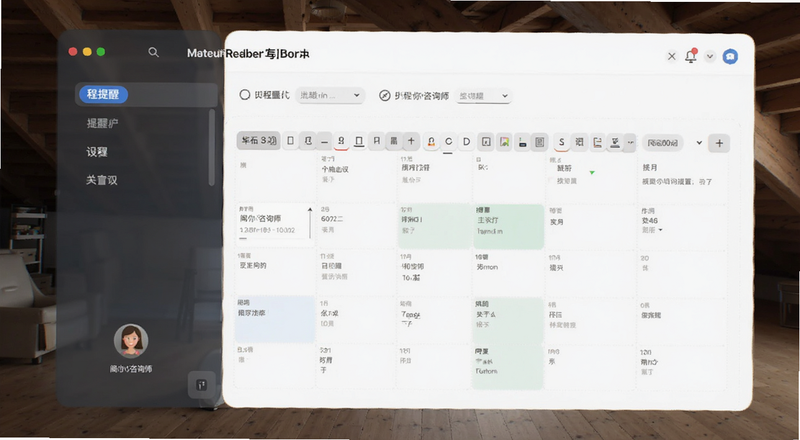Image resolution: width=800 pixels, height=440 pixels.
Task: Open the calendar cell reading 95mon
Action: click(x=509, y=274)
